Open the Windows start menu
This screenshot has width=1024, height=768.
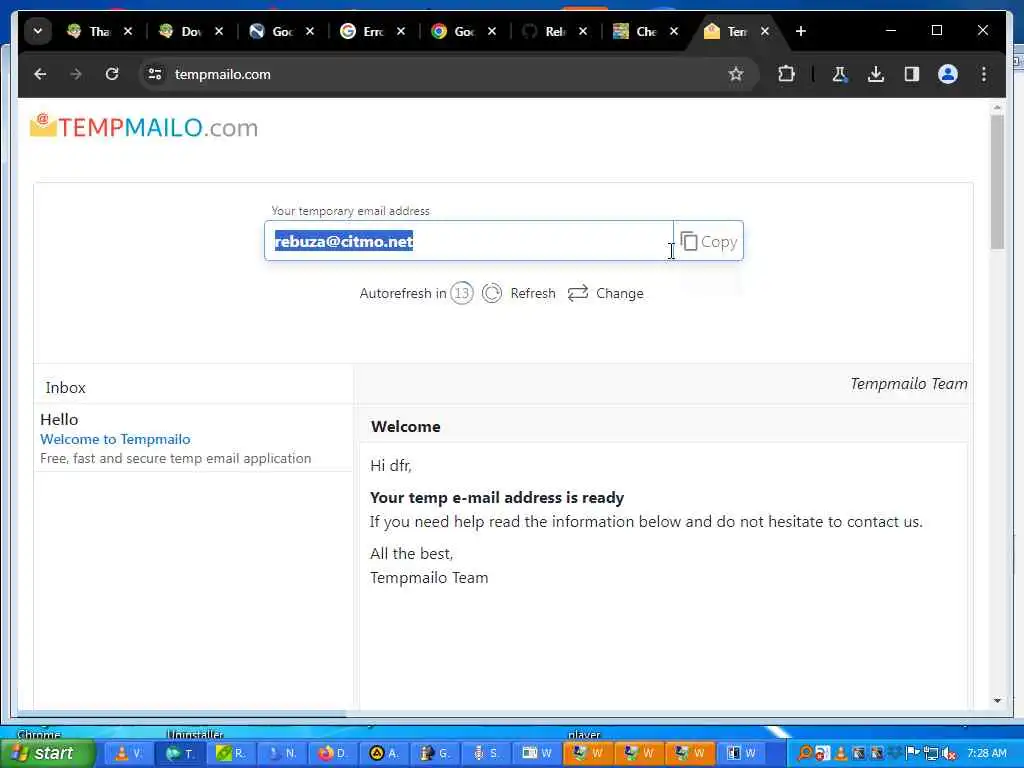(x=47, y=753)
